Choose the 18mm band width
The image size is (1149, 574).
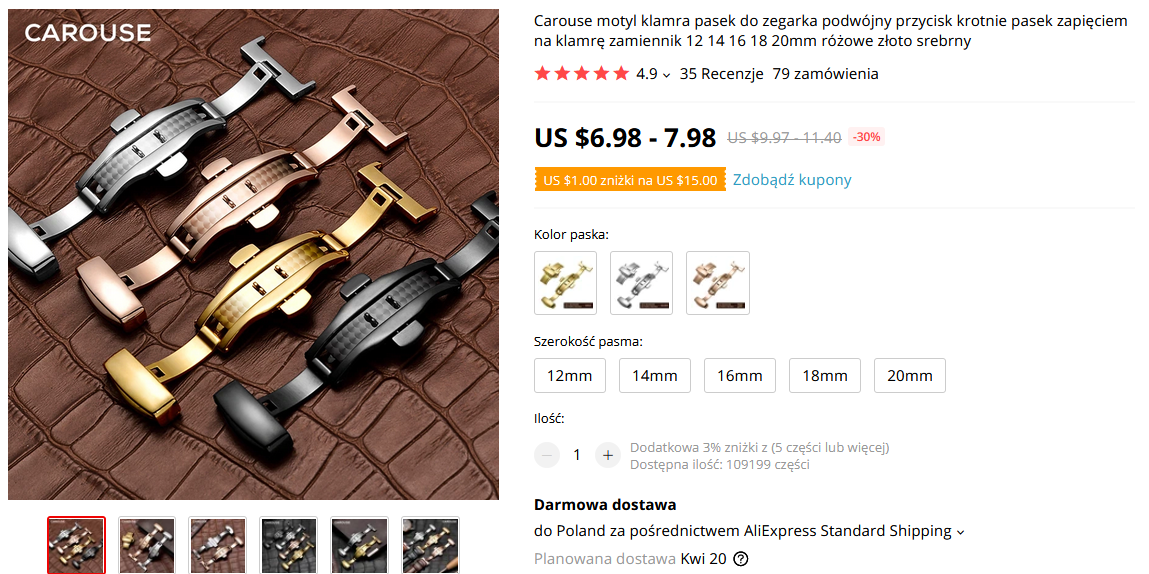click(824, 376)
